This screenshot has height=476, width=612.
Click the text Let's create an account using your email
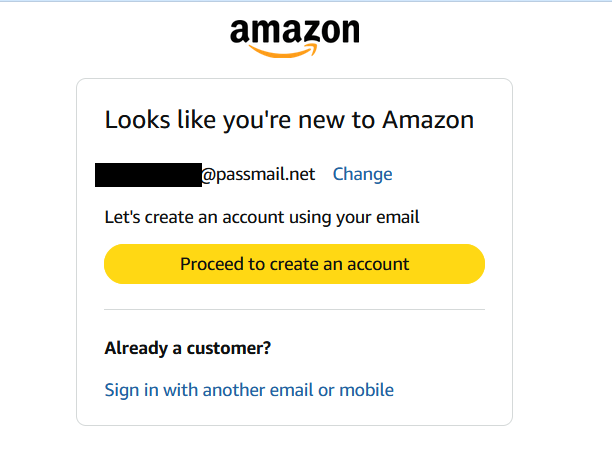(x=262, y=217)
